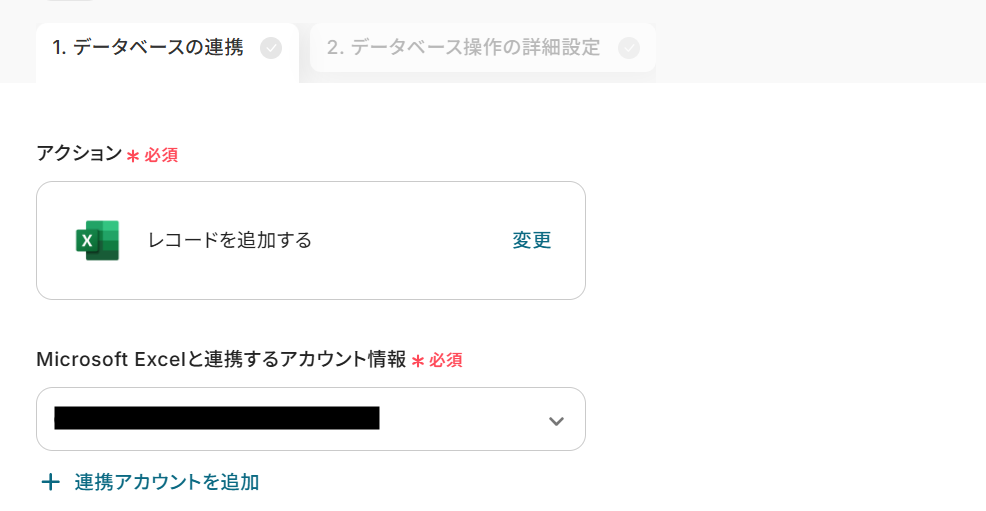
Task: Select the blacked-out account name
Action: [216, 419]
